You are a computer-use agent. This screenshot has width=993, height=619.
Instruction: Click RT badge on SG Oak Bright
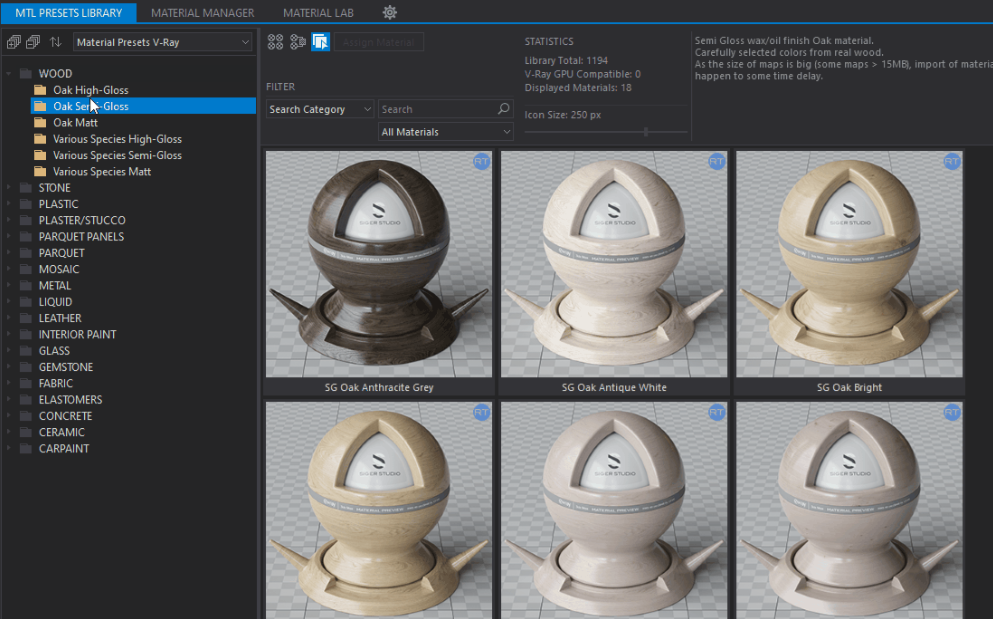tap(952, 162)
